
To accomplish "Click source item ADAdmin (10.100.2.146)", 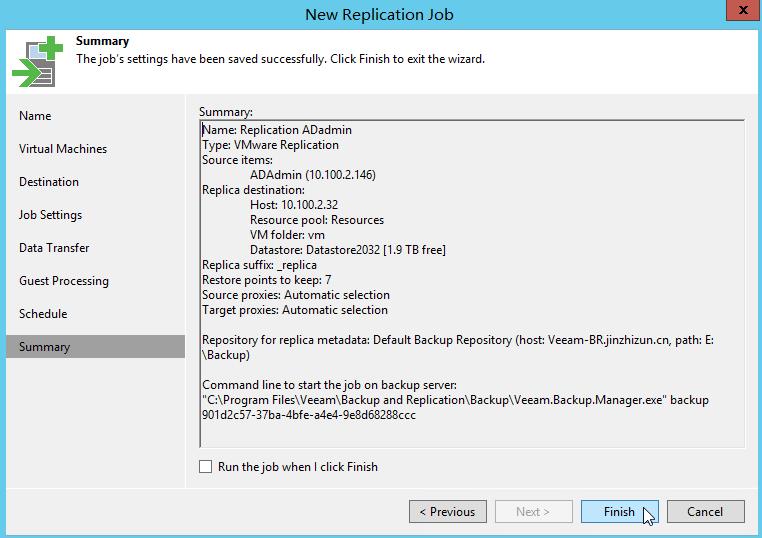I will coord(312,175).
